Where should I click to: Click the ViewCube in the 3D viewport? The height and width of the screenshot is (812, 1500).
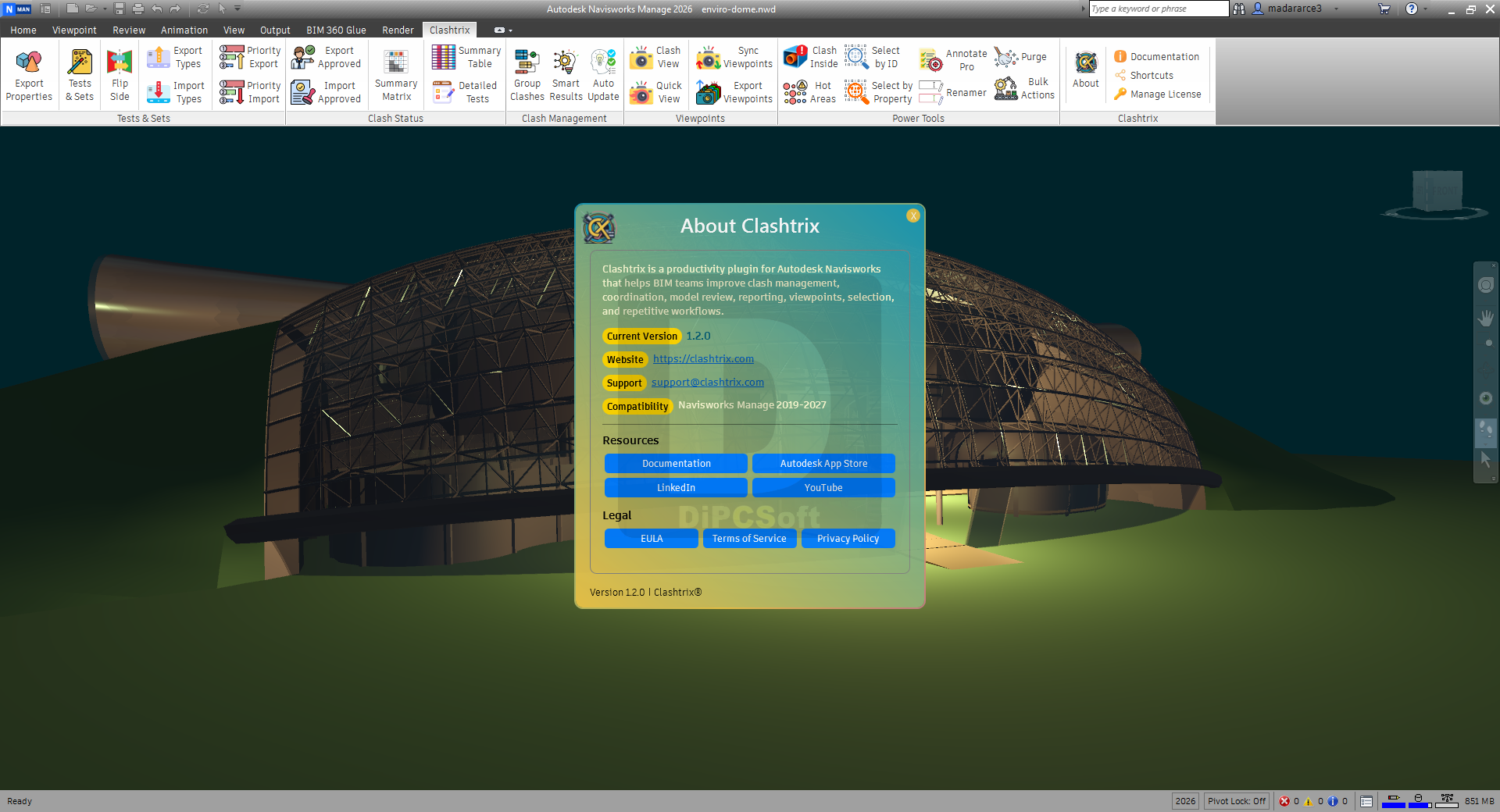click(1437, 193)
